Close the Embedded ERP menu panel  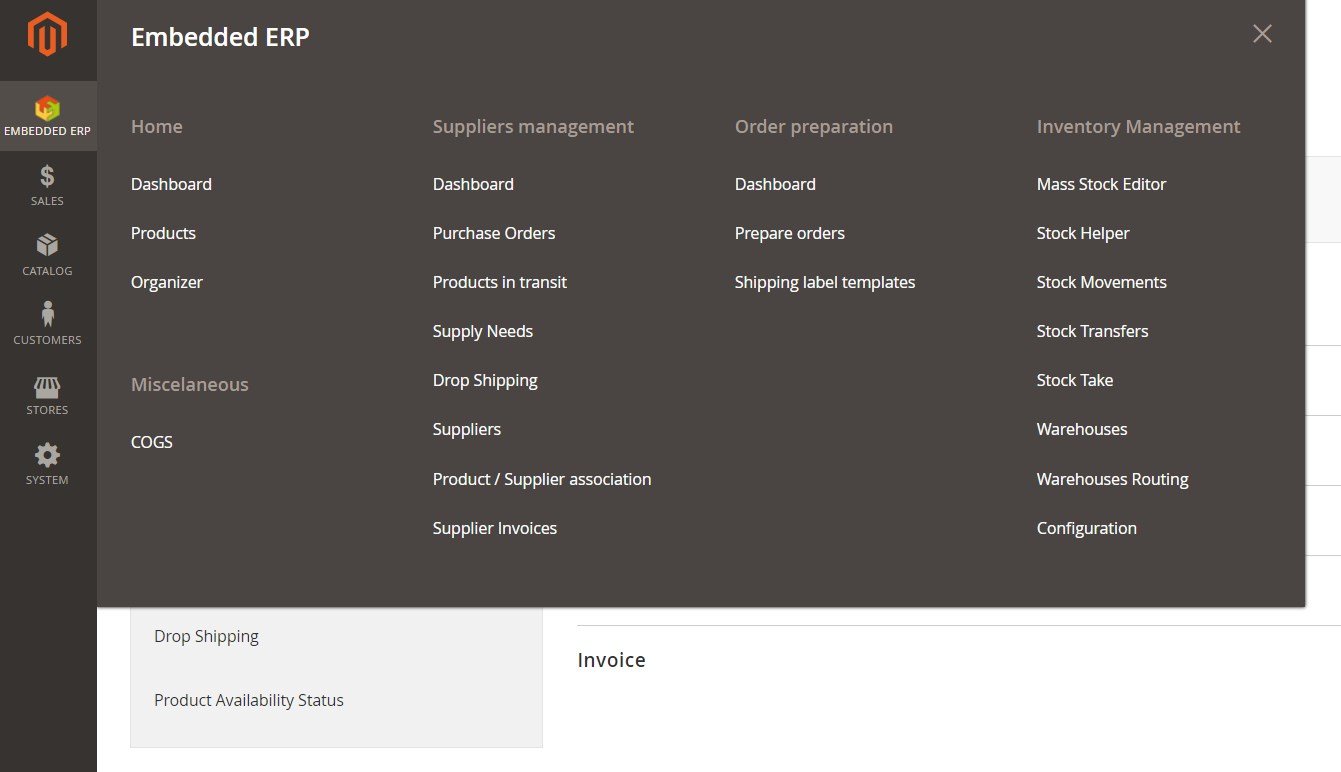coord(1262,34)
